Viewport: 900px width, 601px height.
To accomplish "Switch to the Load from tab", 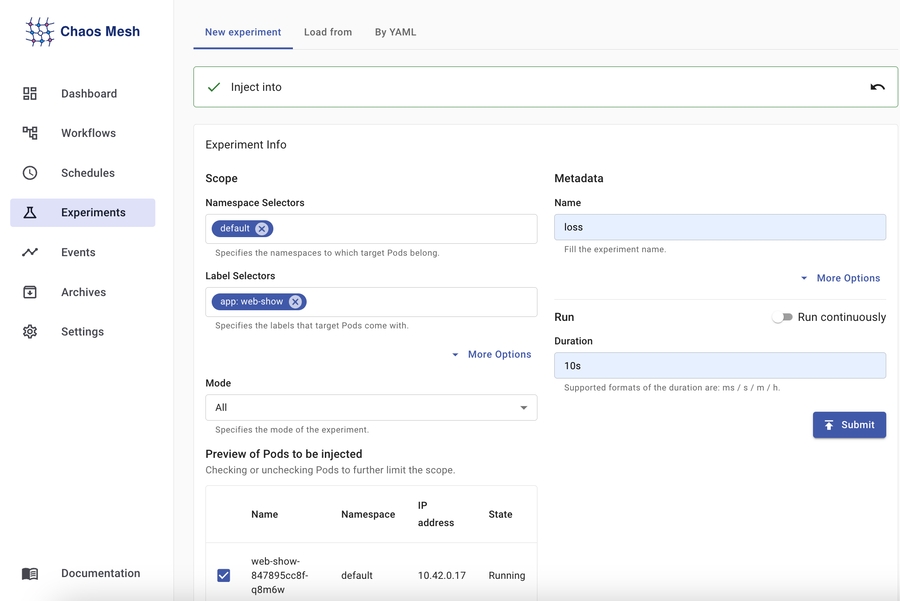I will pyautogui.click(x=328, y=32).
